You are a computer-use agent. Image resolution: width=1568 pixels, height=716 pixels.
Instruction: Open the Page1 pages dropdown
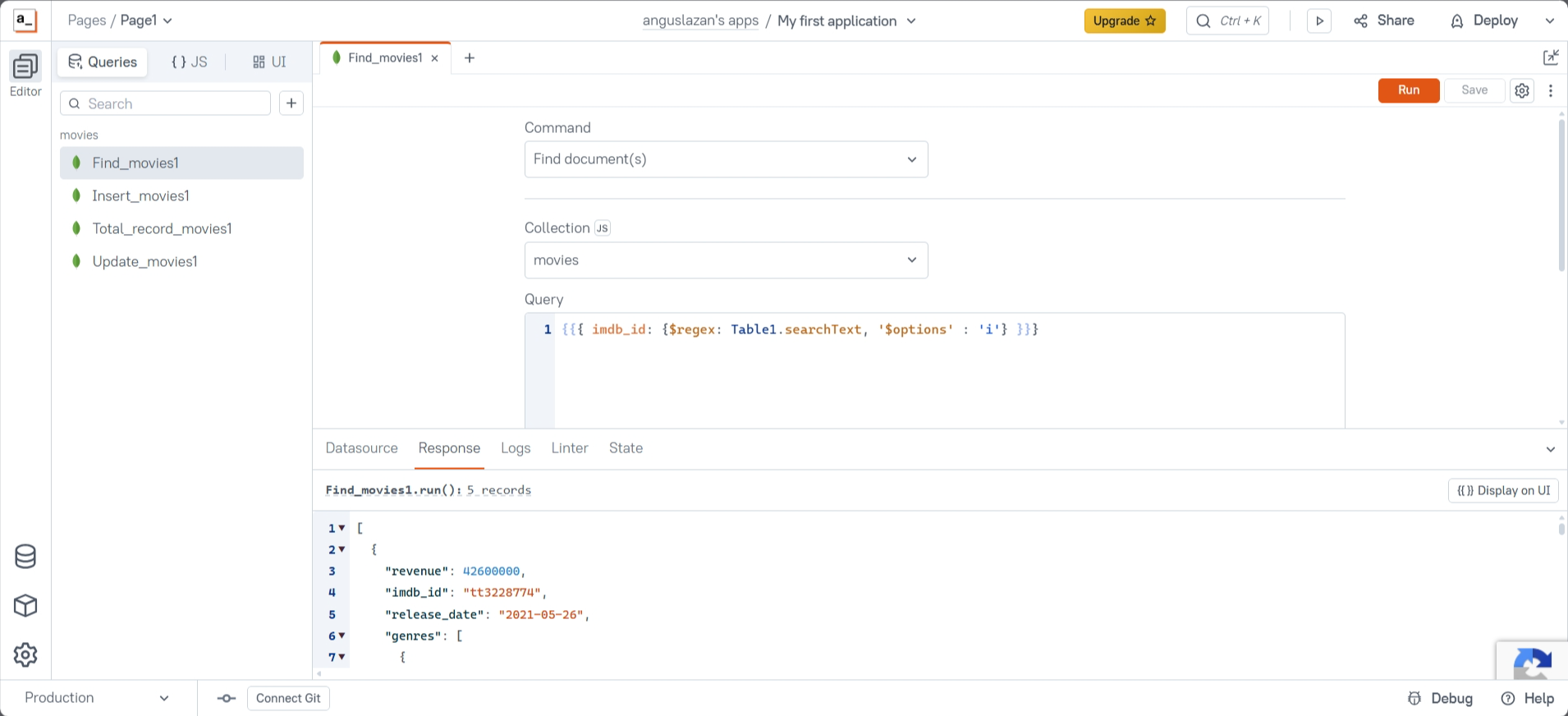pyautogui.click(x=146, y=21)
